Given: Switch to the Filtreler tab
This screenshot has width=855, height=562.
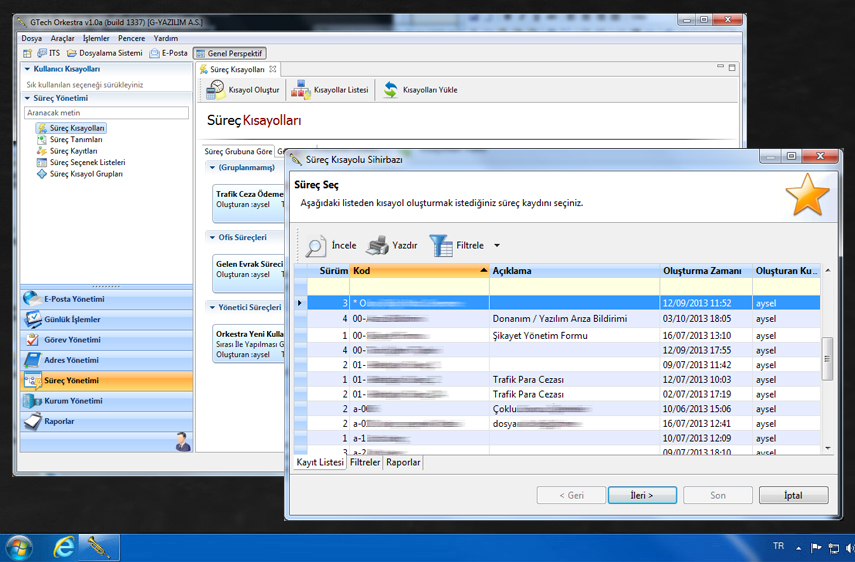Looking at the screenshot, I should (364, 463).
